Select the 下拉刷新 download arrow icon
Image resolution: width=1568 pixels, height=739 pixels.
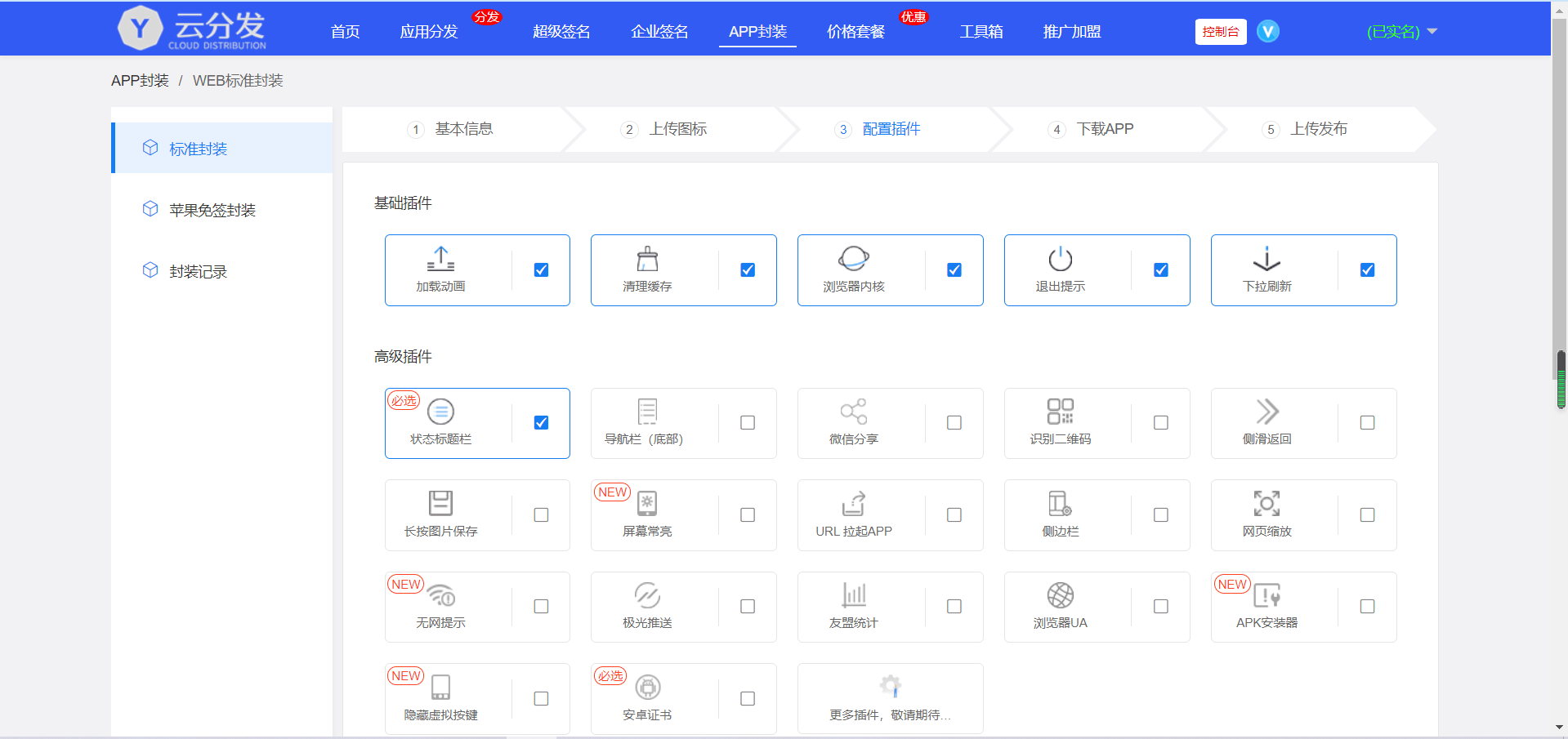pyautogui.click(x=1266, y=260)
